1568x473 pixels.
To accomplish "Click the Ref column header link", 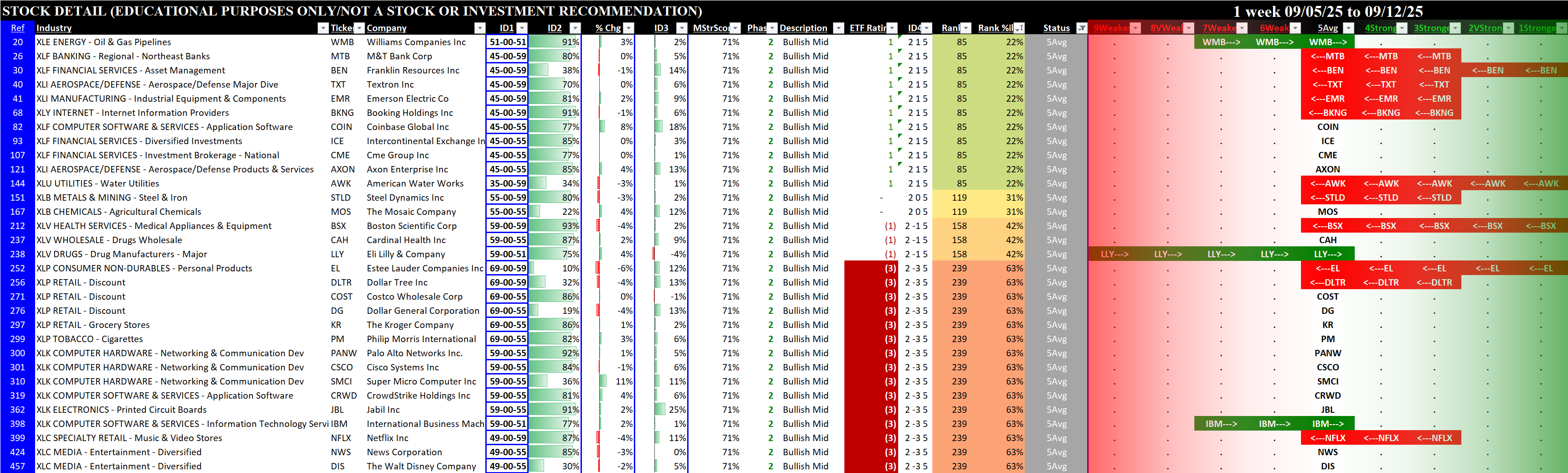I will [18, 28].
